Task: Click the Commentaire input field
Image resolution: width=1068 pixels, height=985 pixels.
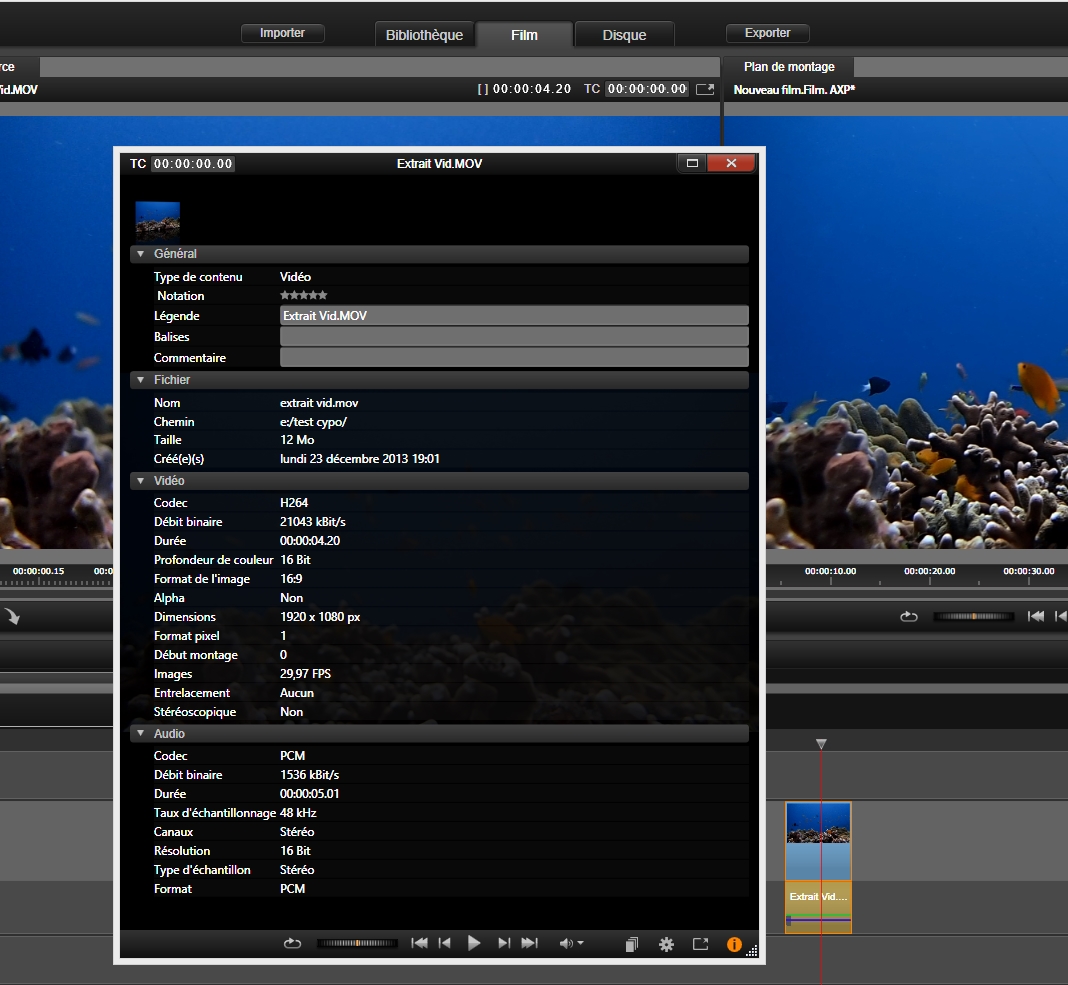Action: click(x=514, y=358)
